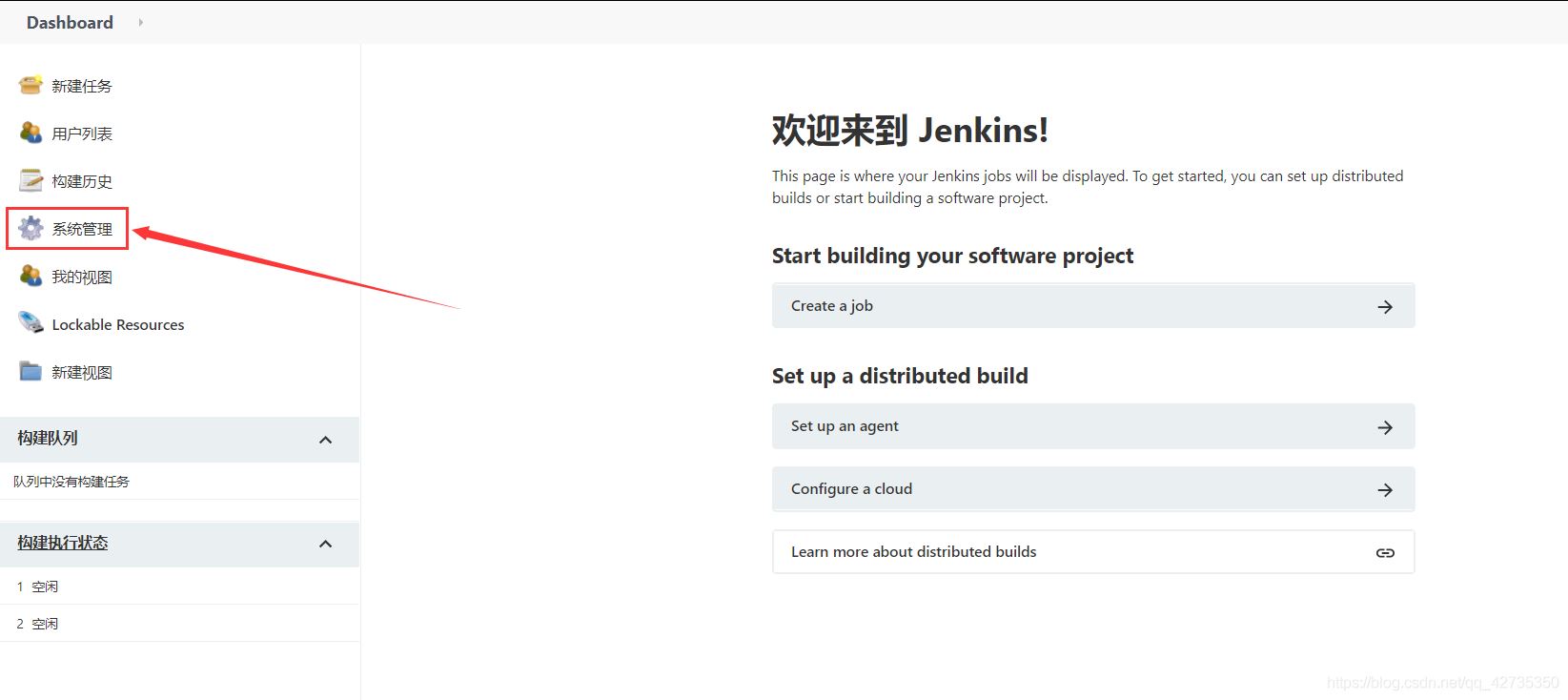Click the chain link icon on Learn more
Screen dimensions: 1568x700
(1385, 552)
